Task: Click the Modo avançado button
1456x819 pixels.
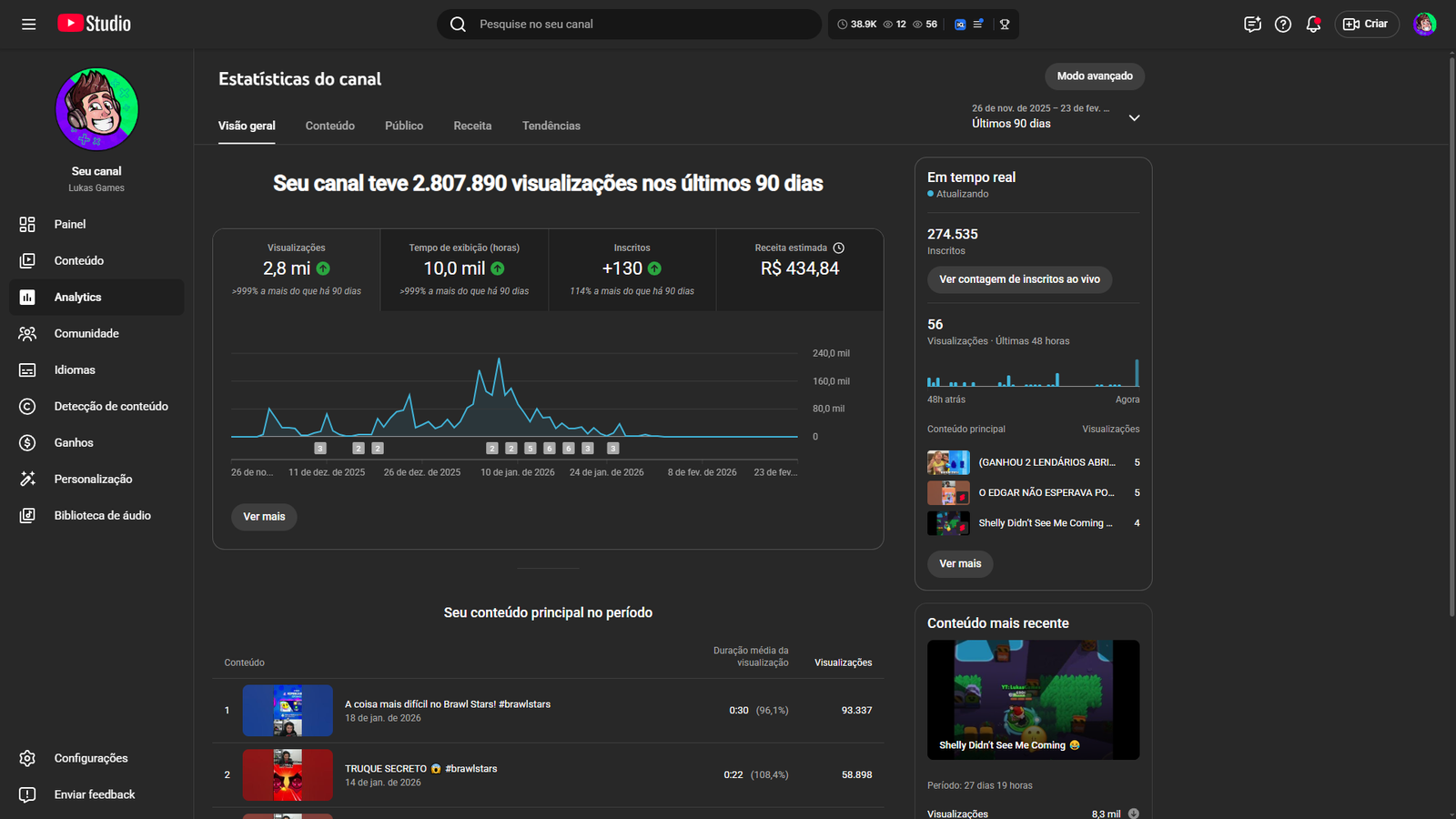Action: [x=1094, y=76]
